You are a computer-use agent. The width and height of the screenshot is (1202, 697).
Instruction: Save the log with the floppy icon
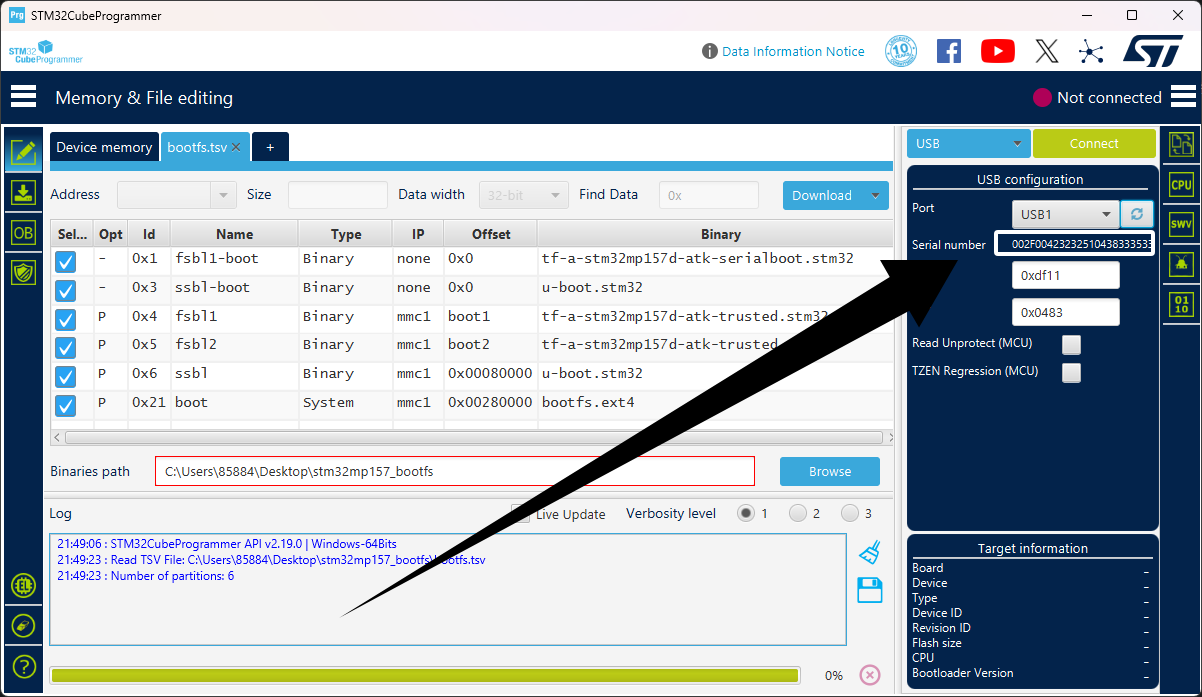(869, 590)
